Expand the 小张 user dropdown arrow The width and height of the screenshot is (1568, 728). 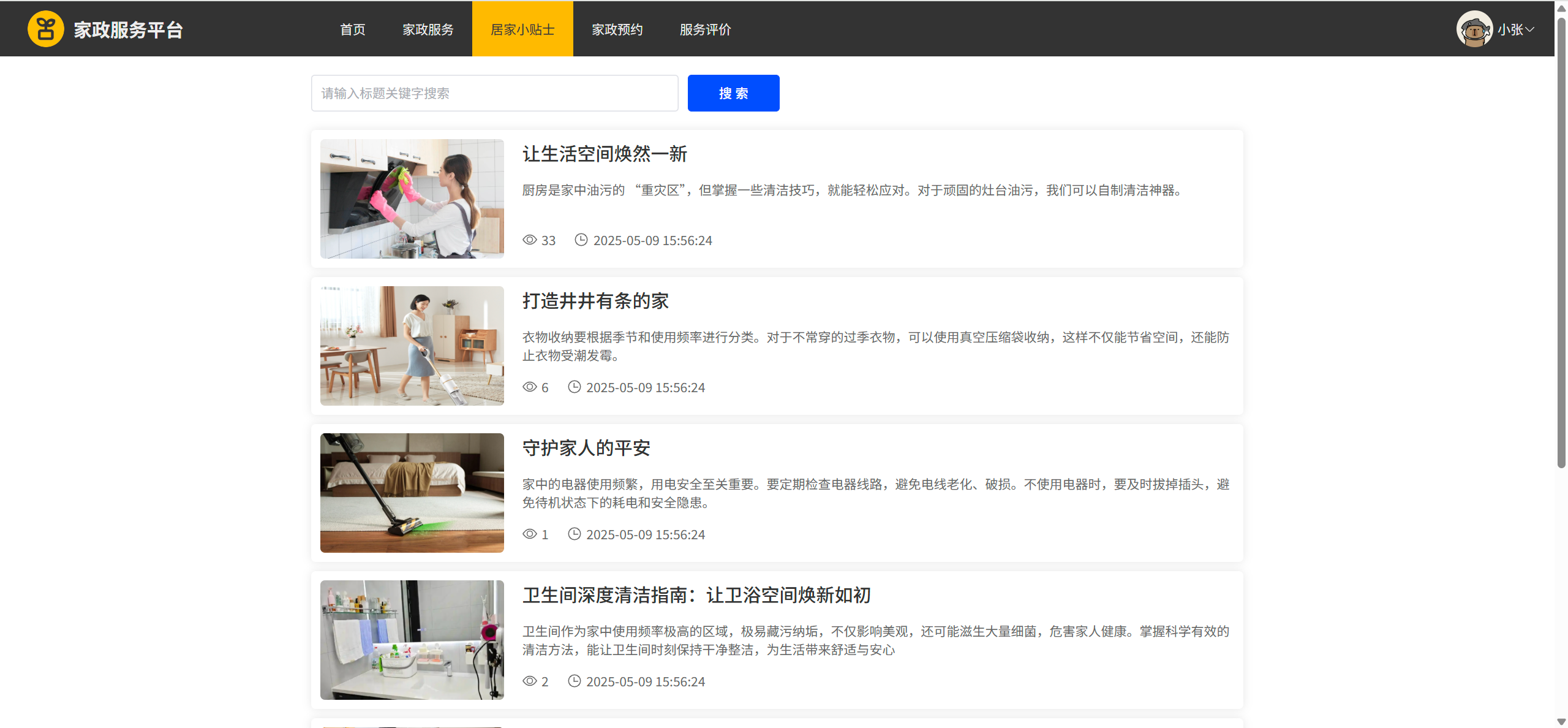pyautogui.click(x=1530, y=29)
